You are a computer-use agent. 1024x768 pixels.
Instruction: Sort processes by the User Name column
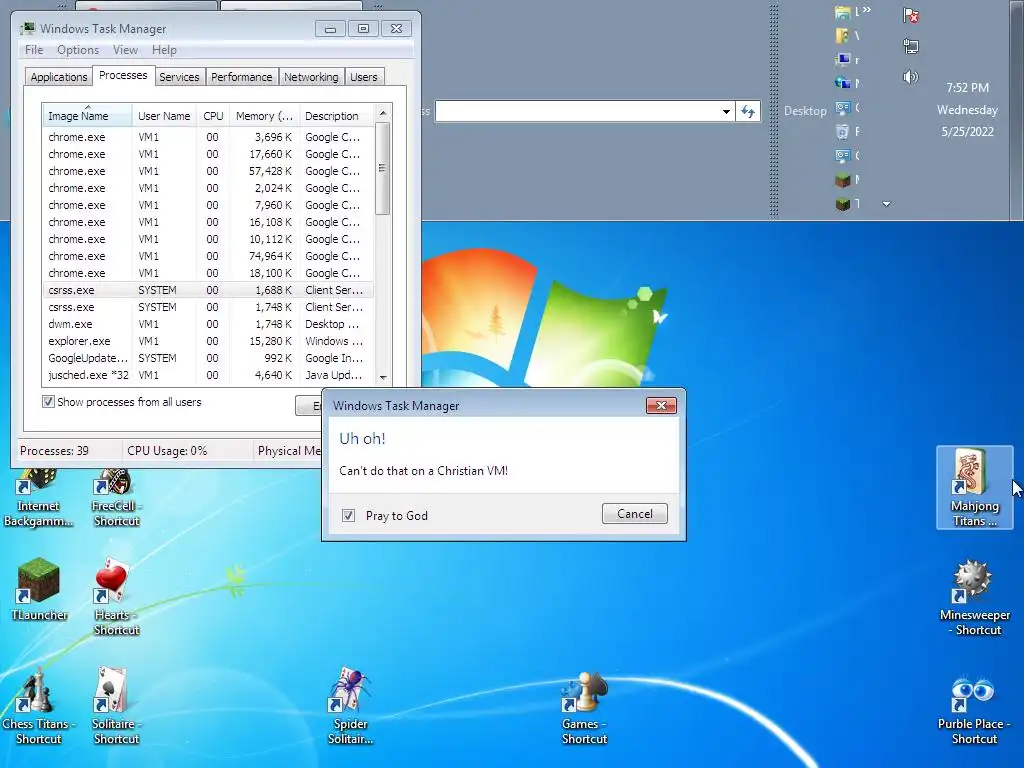pyautogui.click(x=164, y=116)
